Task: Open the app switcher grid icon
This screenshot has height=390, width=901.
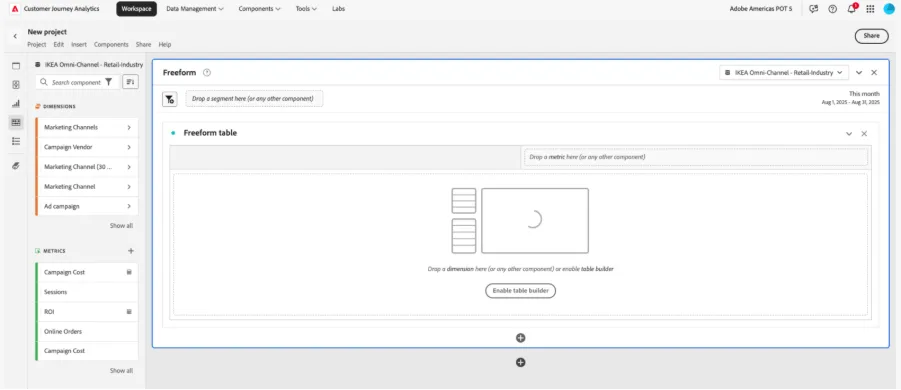Action: [x=871, y=9]
